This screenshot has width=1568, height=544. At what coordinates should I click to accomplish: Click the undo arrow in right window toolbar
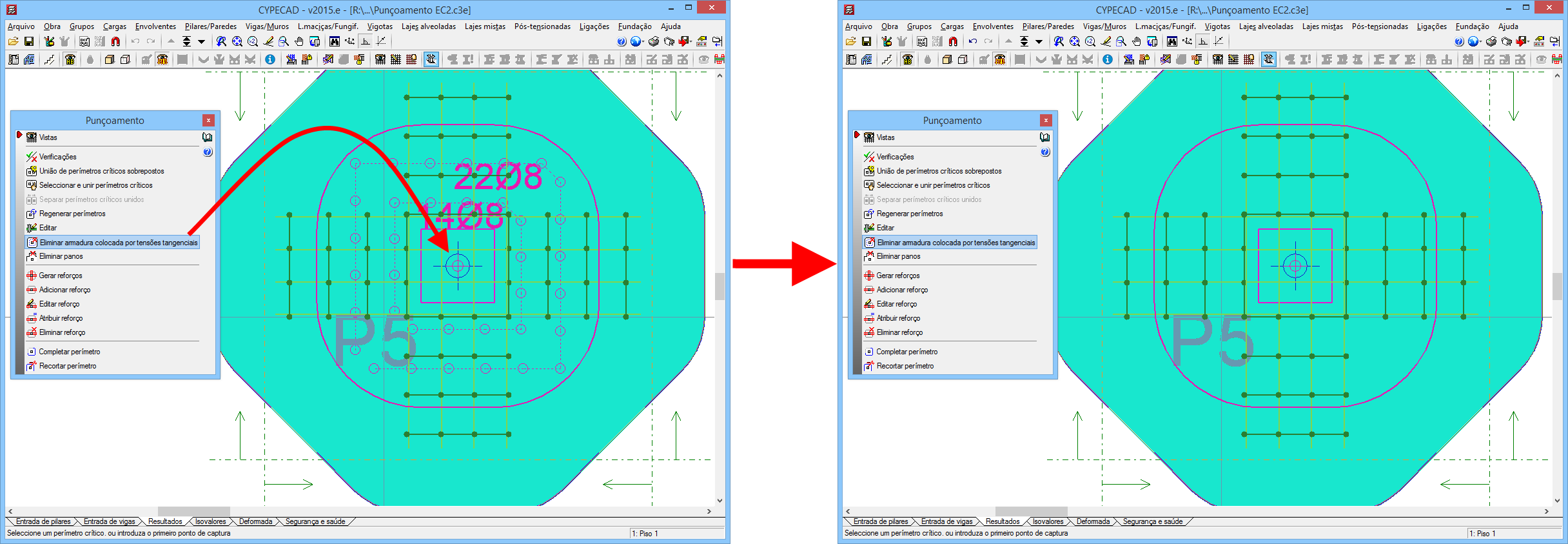972,41
